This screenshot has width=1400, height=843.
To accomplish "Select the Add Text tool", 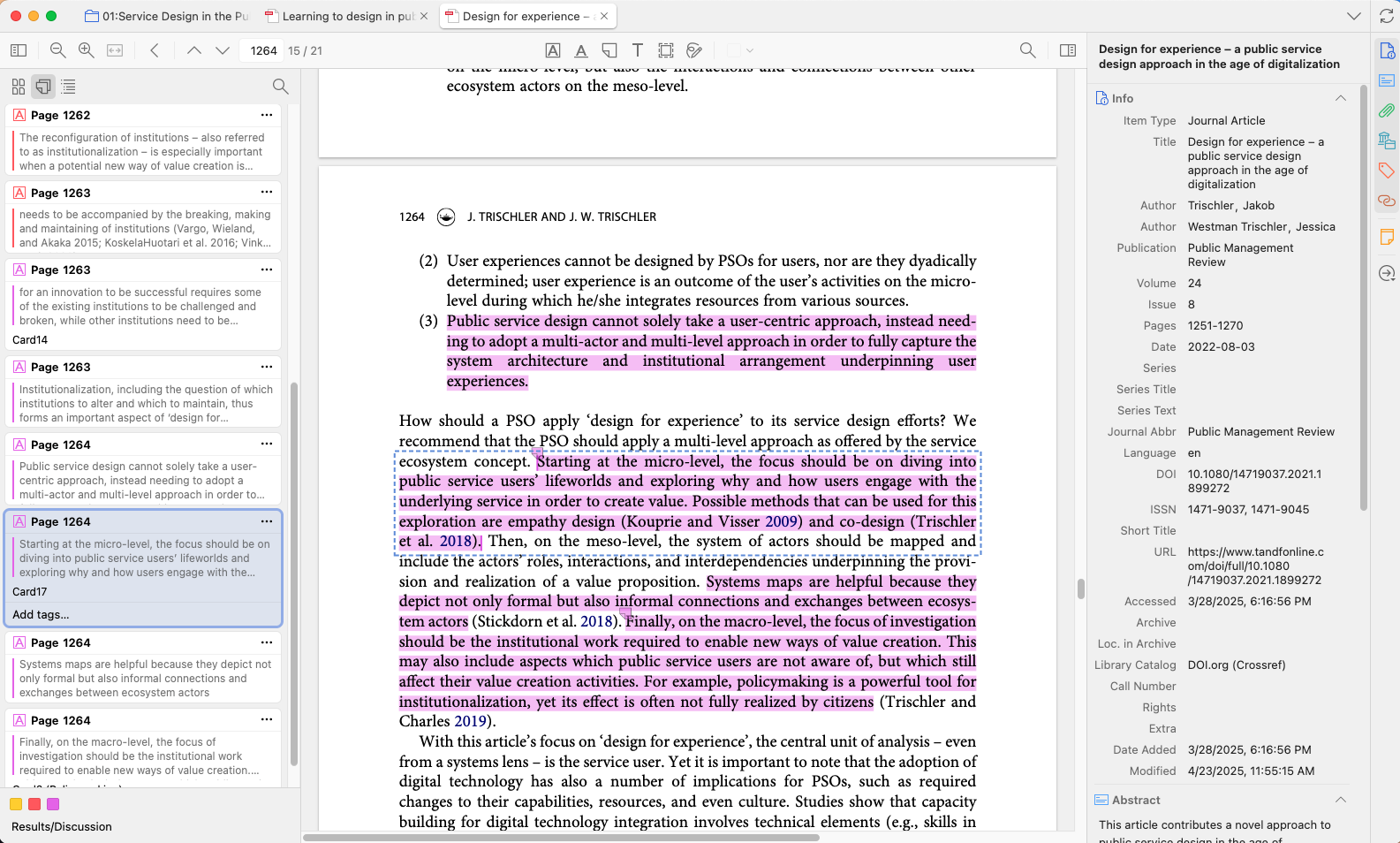I will [x=638, y=50].
